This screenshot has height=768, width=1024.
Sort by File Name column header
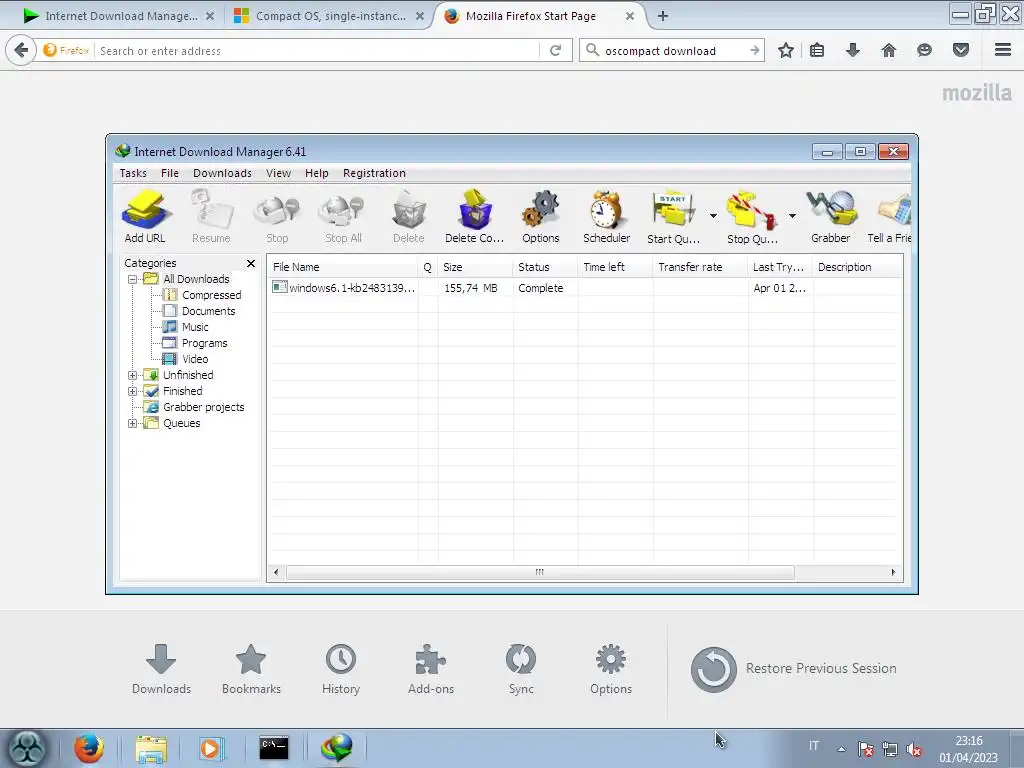coord(343,267)
